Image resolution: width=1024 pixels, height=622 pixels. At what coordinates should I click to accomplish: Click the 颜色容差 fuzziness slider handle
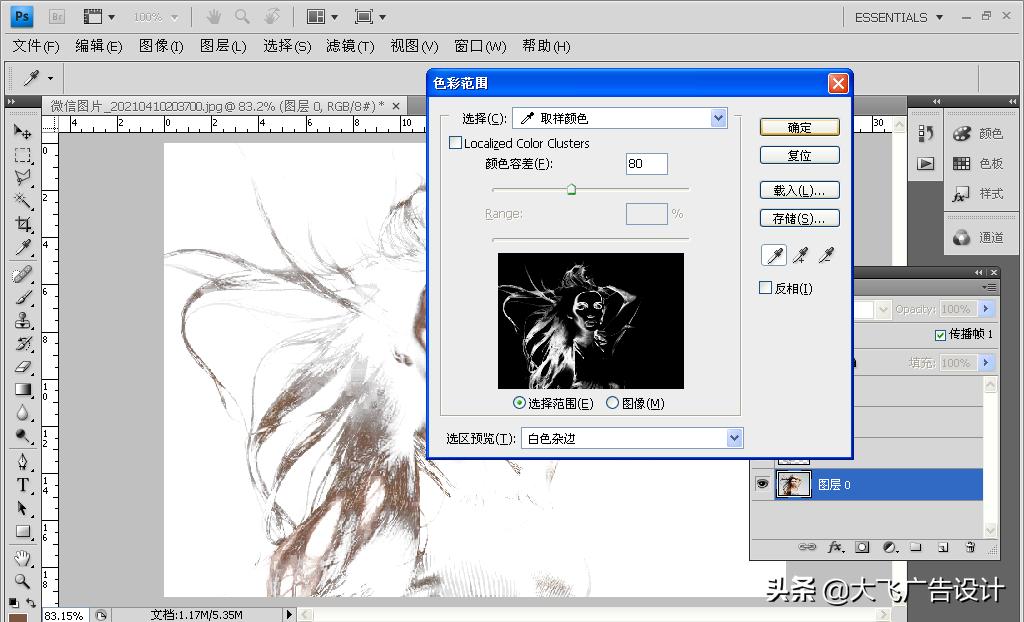571,188
